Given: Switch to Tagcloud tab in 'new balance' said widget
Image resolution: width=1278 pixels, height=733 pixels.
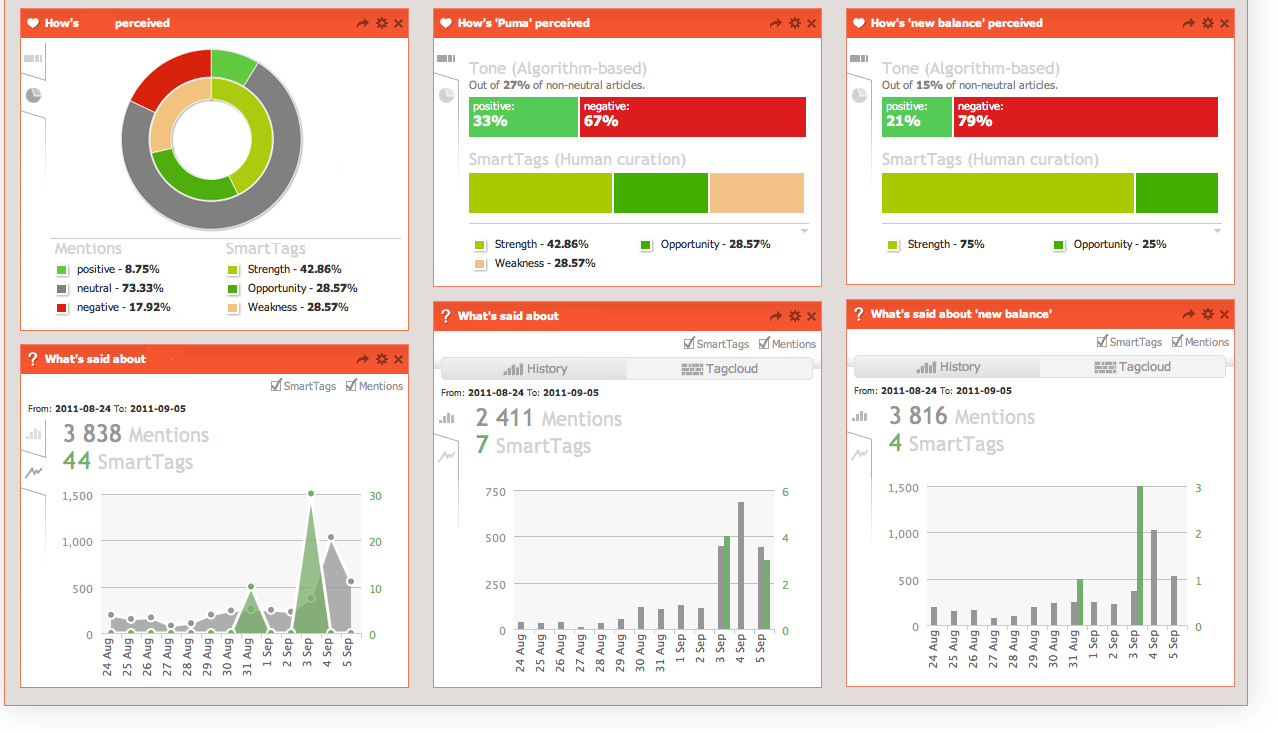Looking at the screenshot, I should [1133, 367].
